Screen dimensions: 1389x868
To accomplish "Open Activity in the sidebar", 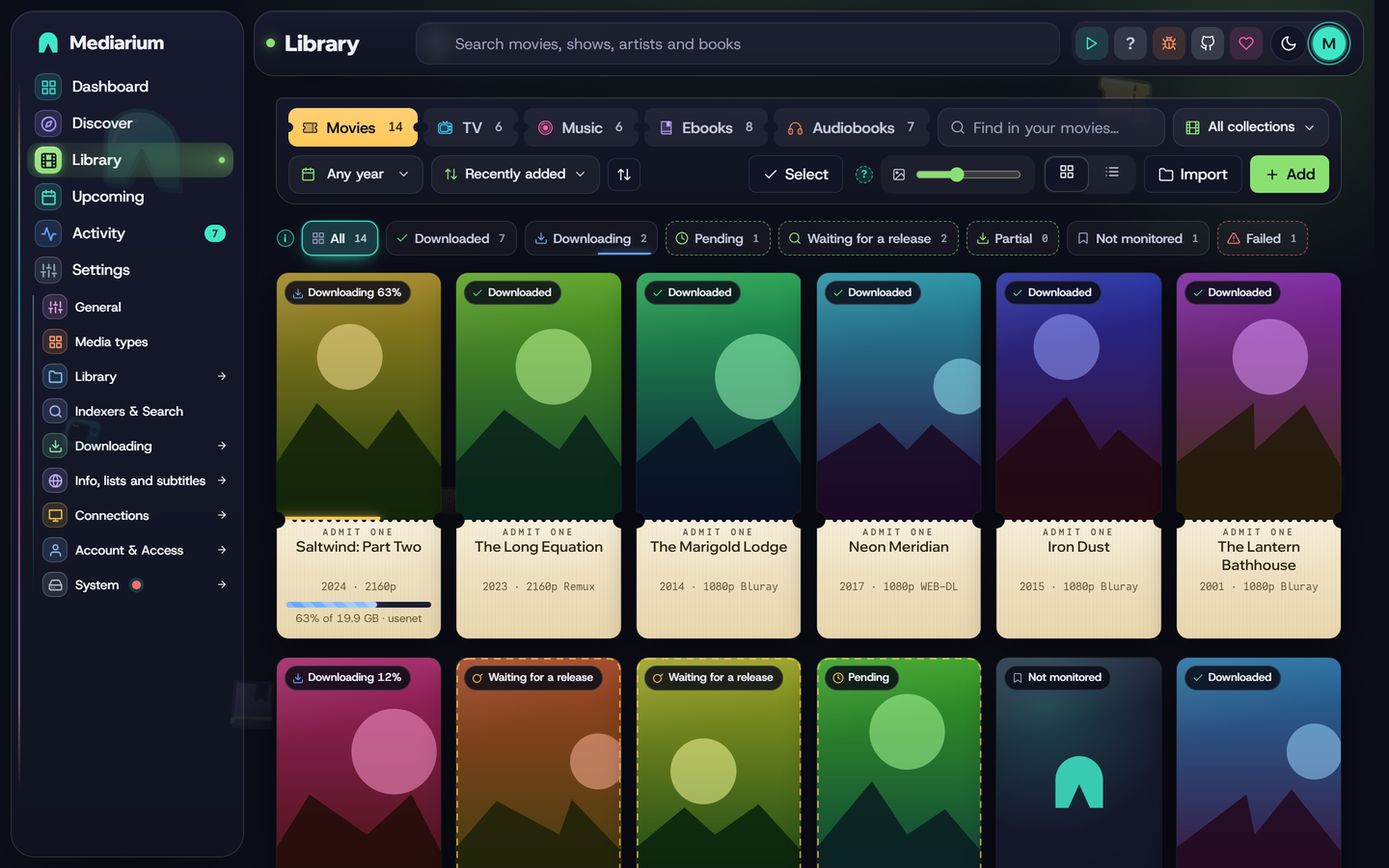I will coord(130,233).
